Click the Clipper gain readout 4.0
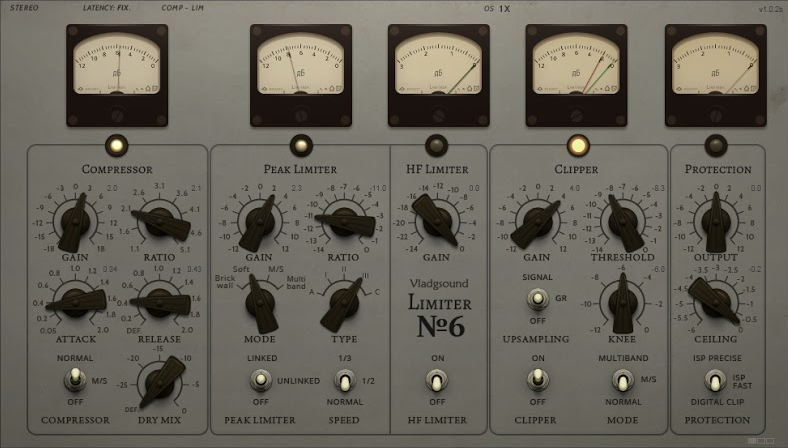 coord(574,188)
